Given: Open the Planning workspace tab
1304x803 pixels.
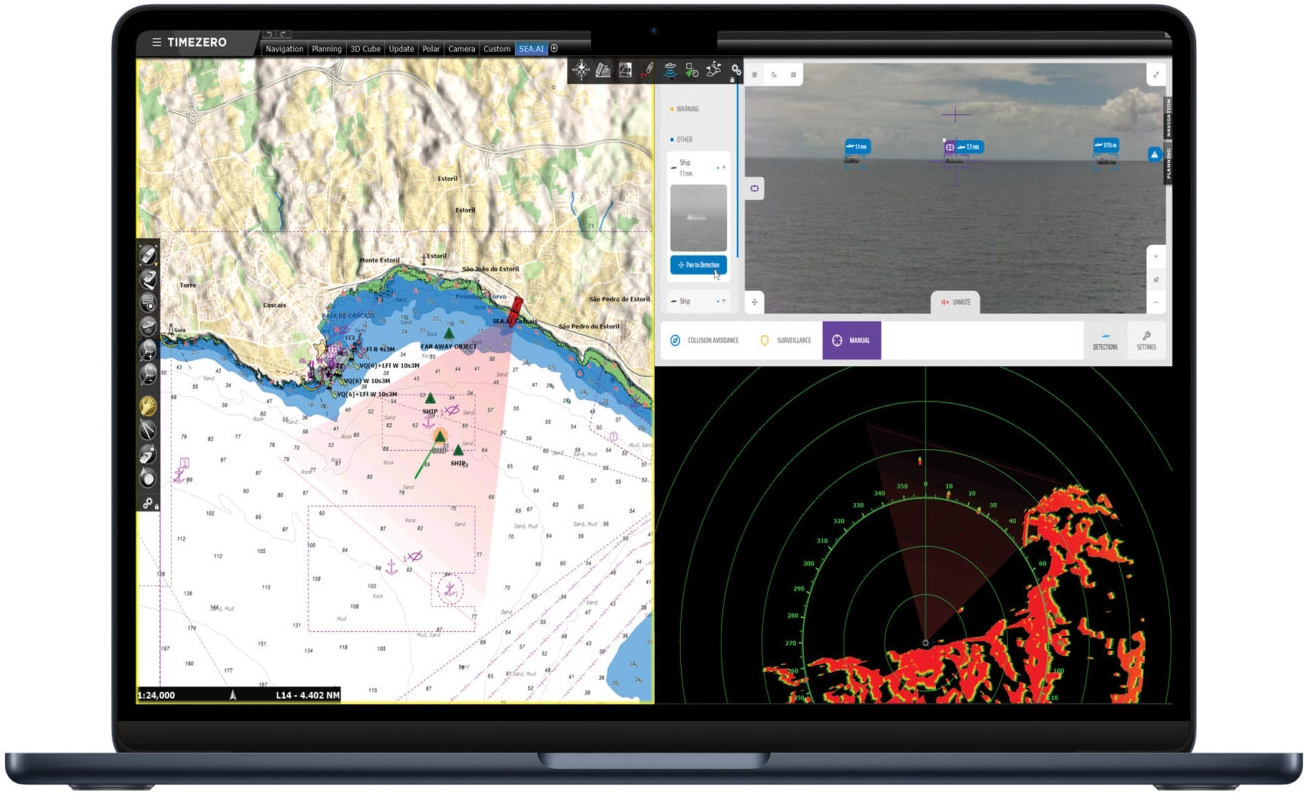Looking at the screenshot, I should (326, 48).
